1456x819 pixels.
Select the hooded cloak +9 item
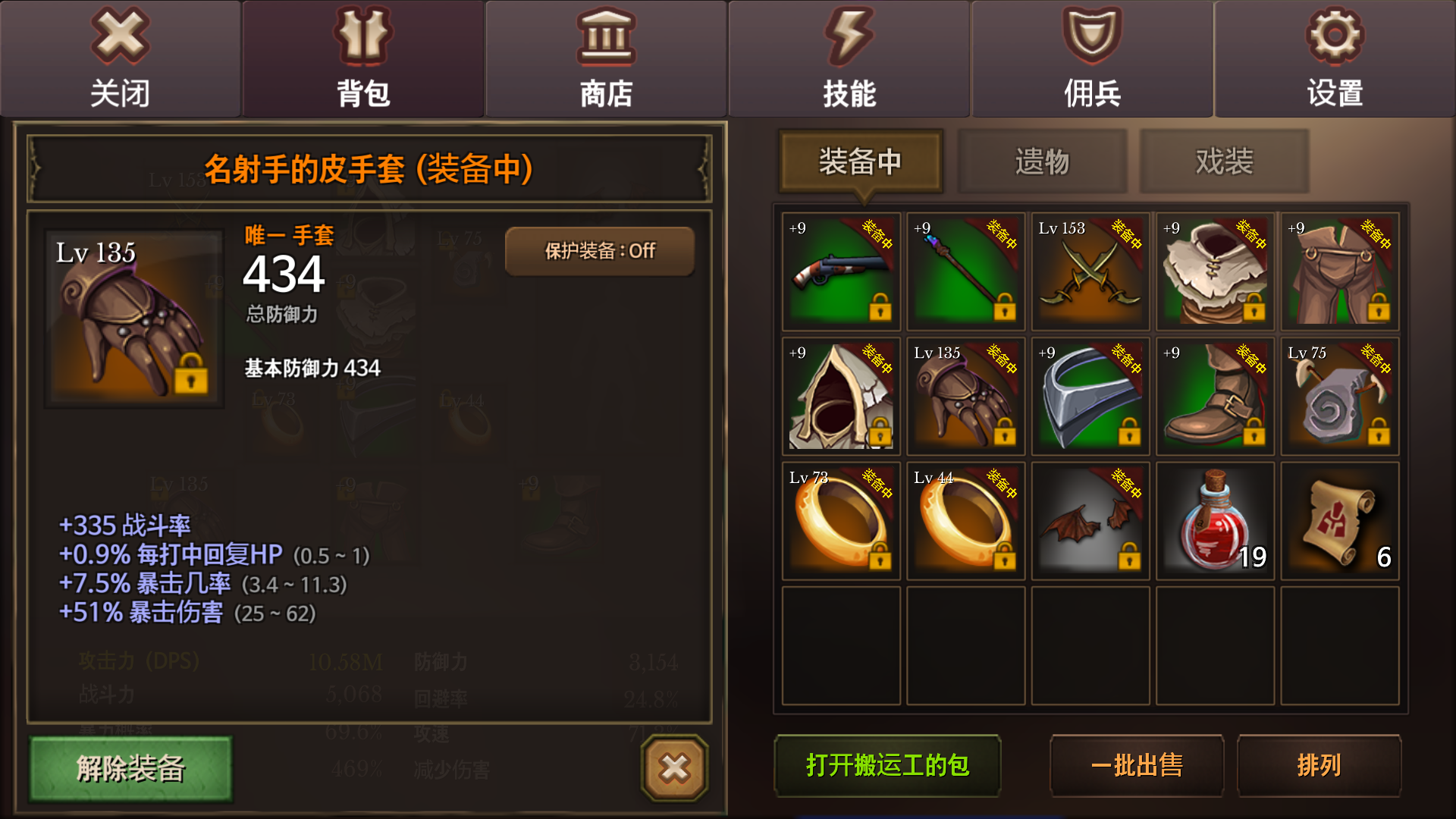[x=841, y=396]
